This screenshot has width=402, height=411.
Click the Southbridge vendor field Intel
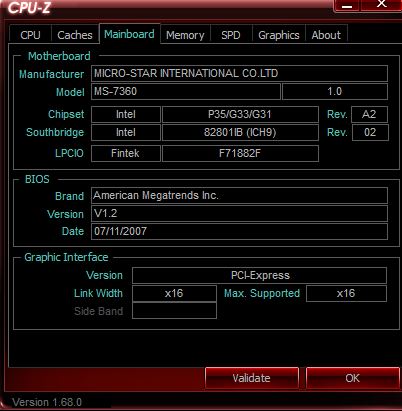pos(126,132)
